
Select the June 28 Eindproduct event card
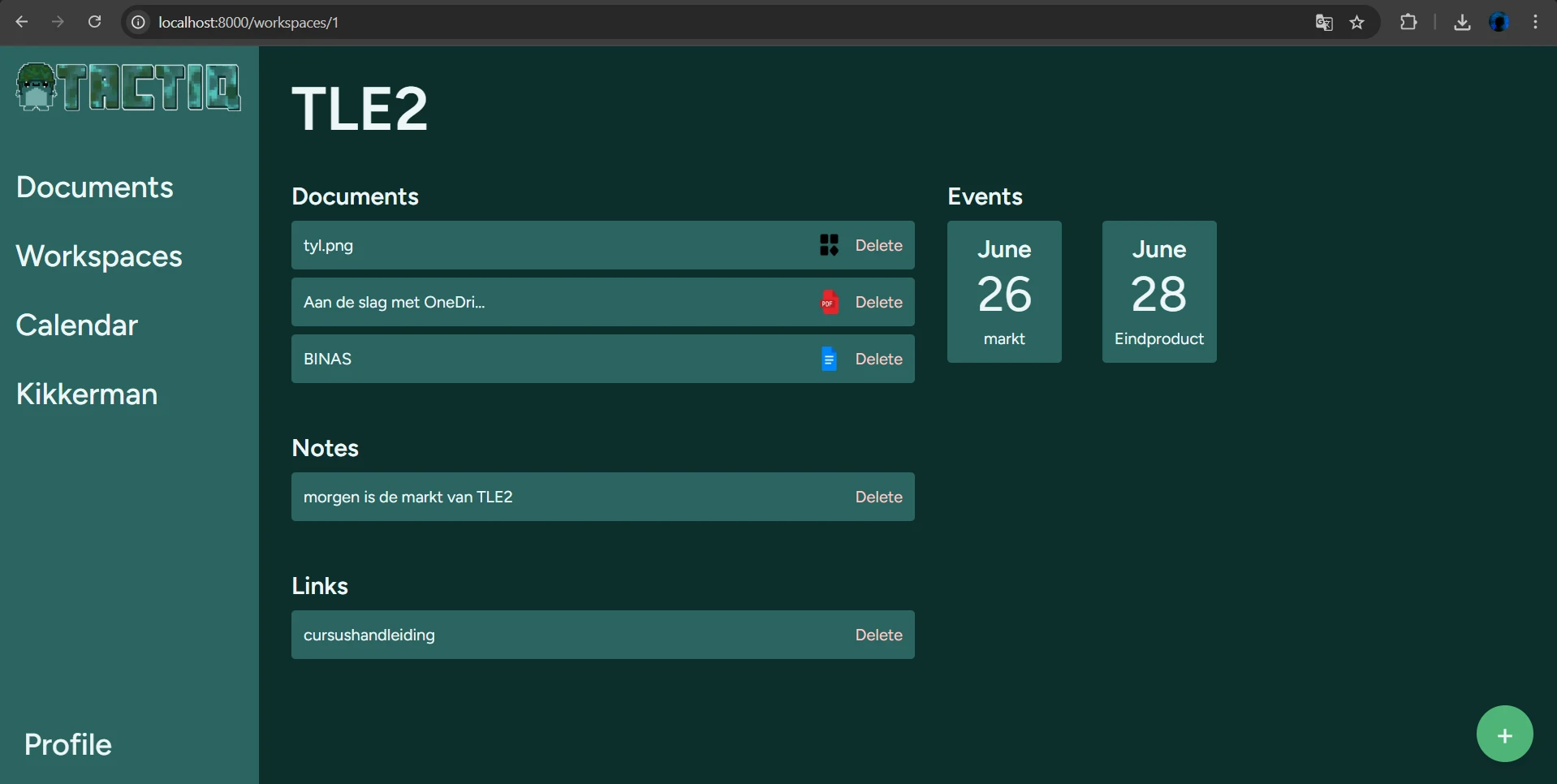(x=1158, y=291)
